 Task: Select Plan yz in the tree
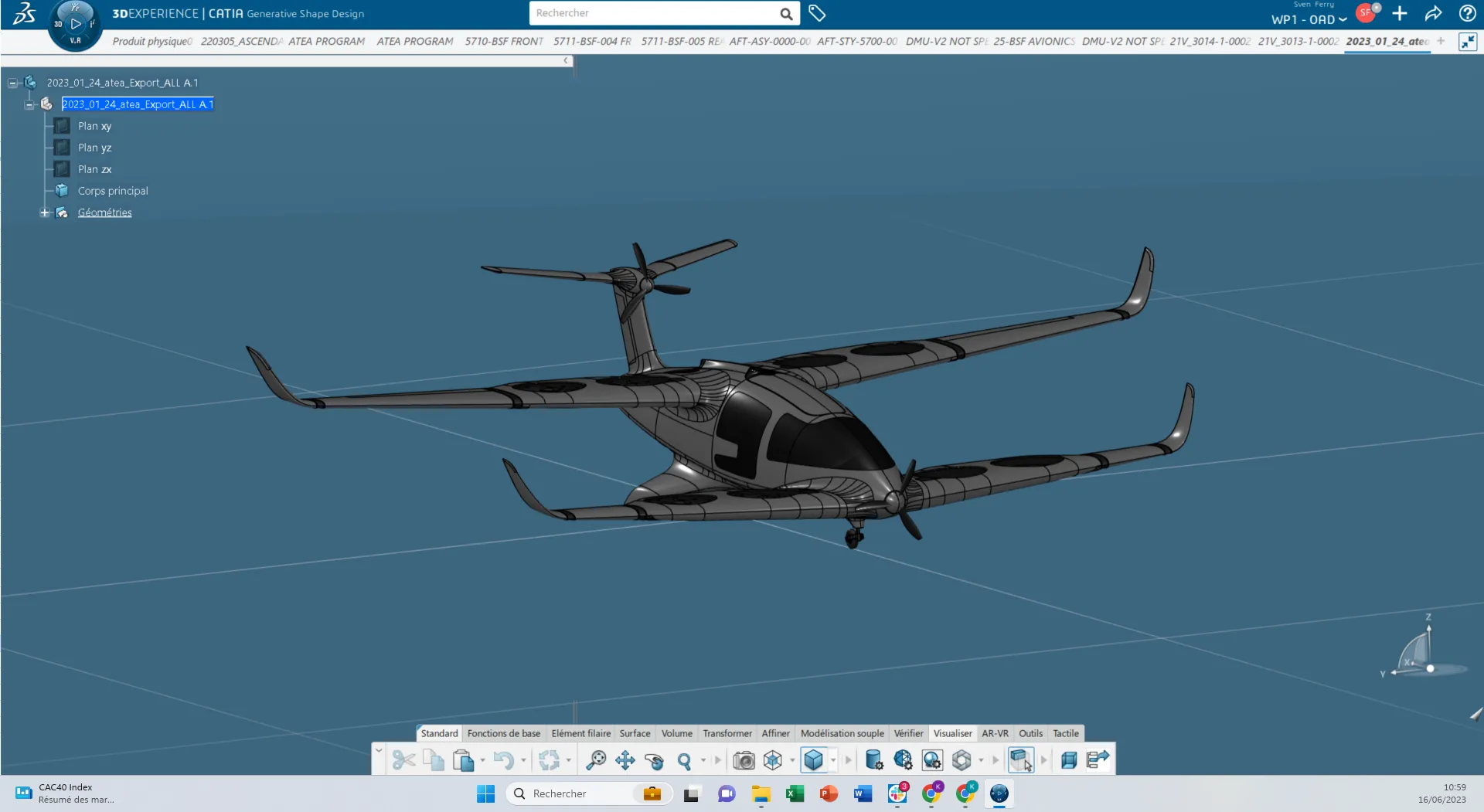94,148
